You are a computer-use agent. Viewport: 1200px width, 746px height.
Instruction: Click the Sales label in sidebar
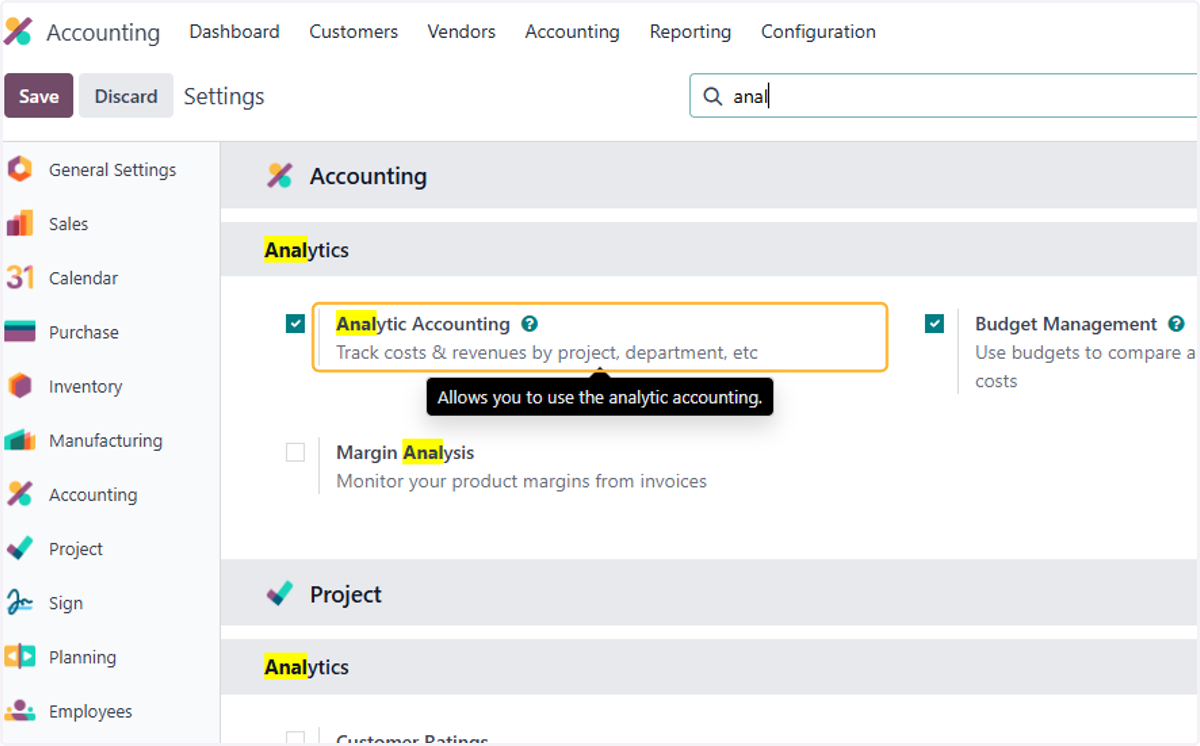coord(68,224)
